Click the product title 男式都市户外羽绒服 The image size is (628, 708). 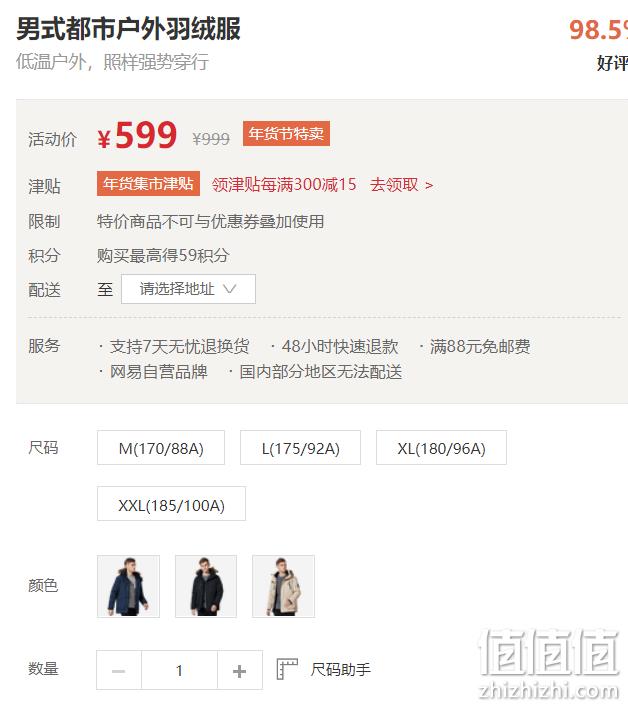click(x=128, y=29)
